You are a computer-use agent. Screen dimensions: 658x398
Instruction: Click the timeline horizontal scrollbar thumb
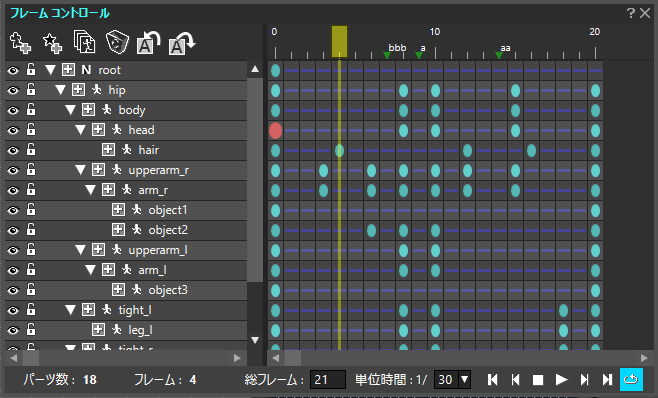tap(293, 358)
